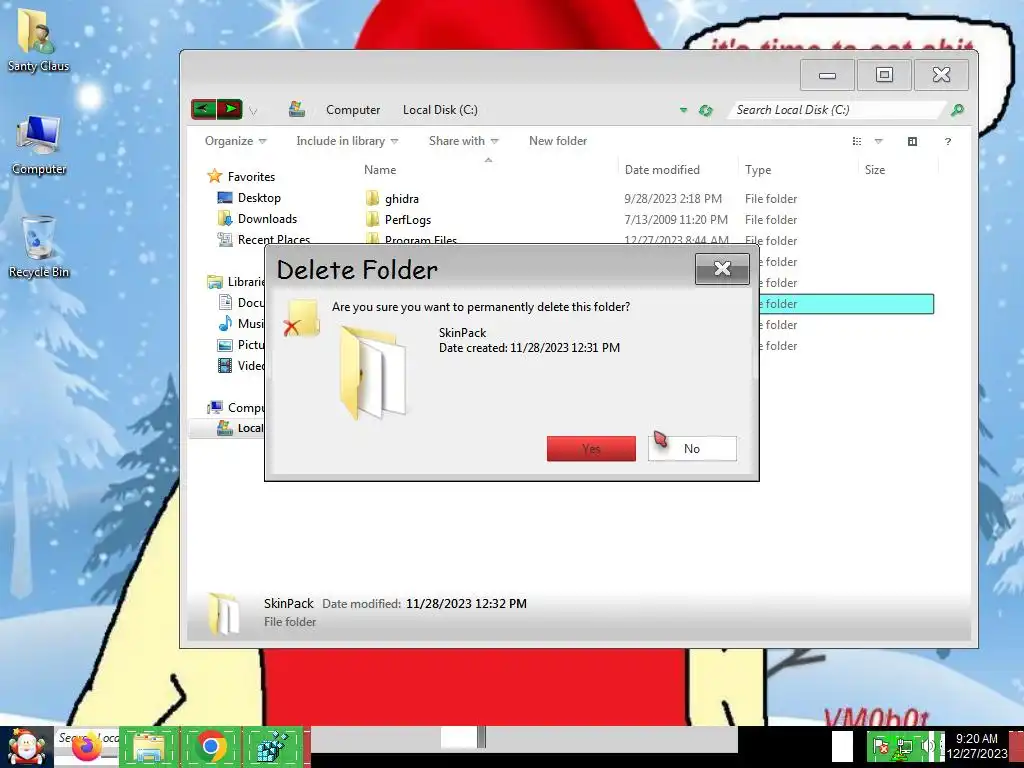This screenshot has height=768, width=1024.
Task: Refresh the Local Disk (C:) view
Action: click(705, 110)
